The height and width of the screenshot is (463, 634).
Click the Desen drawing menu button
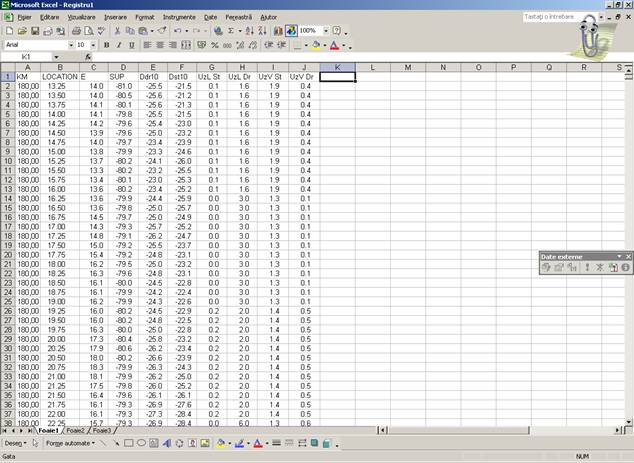tap(14, 442)
